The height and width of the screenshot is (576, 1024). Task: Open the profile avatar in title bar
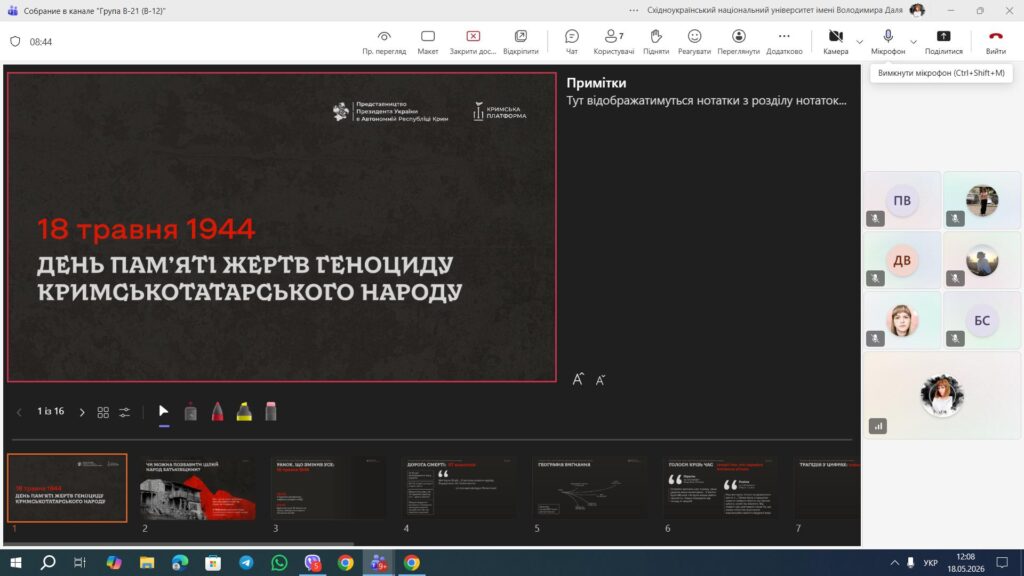point(917,10)
